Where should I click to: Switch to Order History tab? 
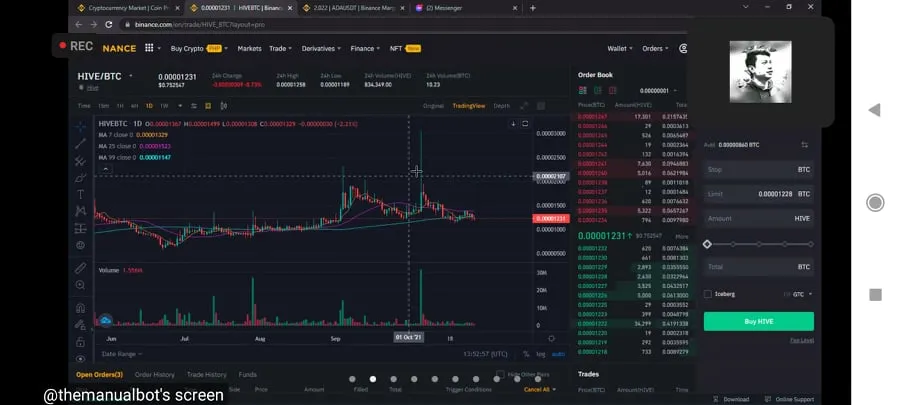tap(154, 375)
